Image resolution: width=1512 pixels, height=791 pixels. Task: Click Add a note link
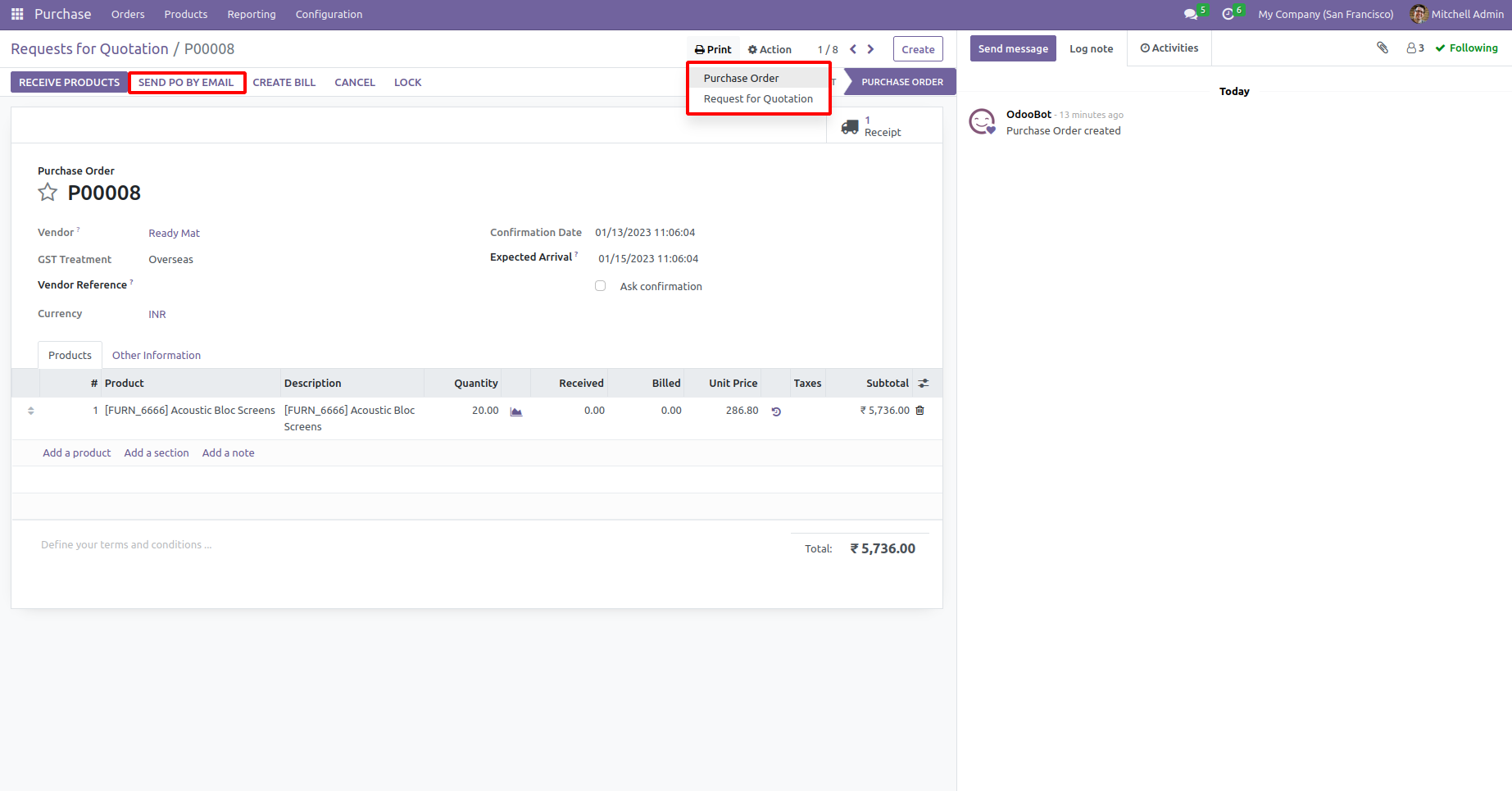pos(229,452)
